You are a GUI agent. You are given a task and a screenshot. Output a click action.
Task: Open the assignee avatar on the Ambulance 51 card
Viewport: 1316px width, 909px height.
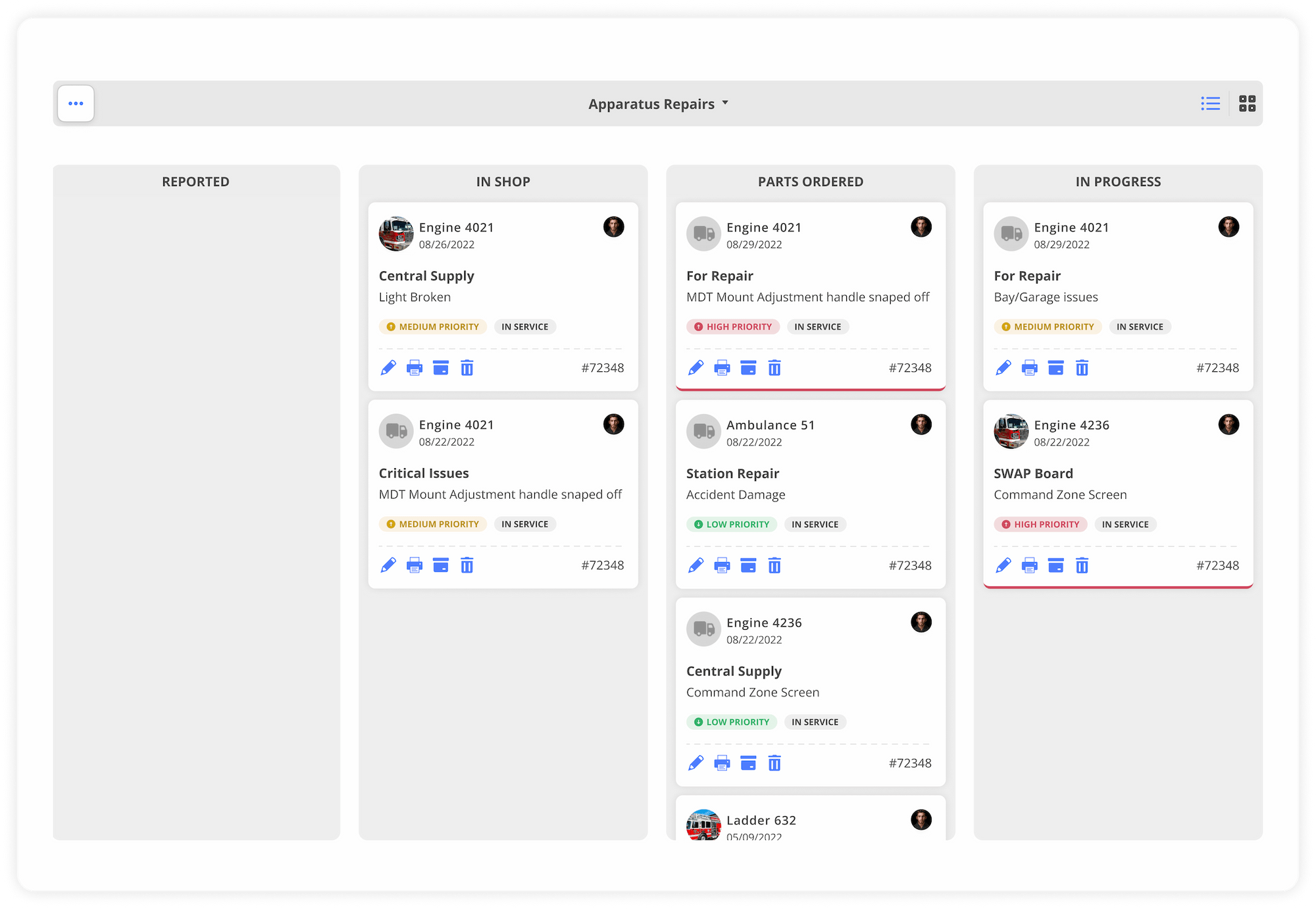[x=921, y=425]
